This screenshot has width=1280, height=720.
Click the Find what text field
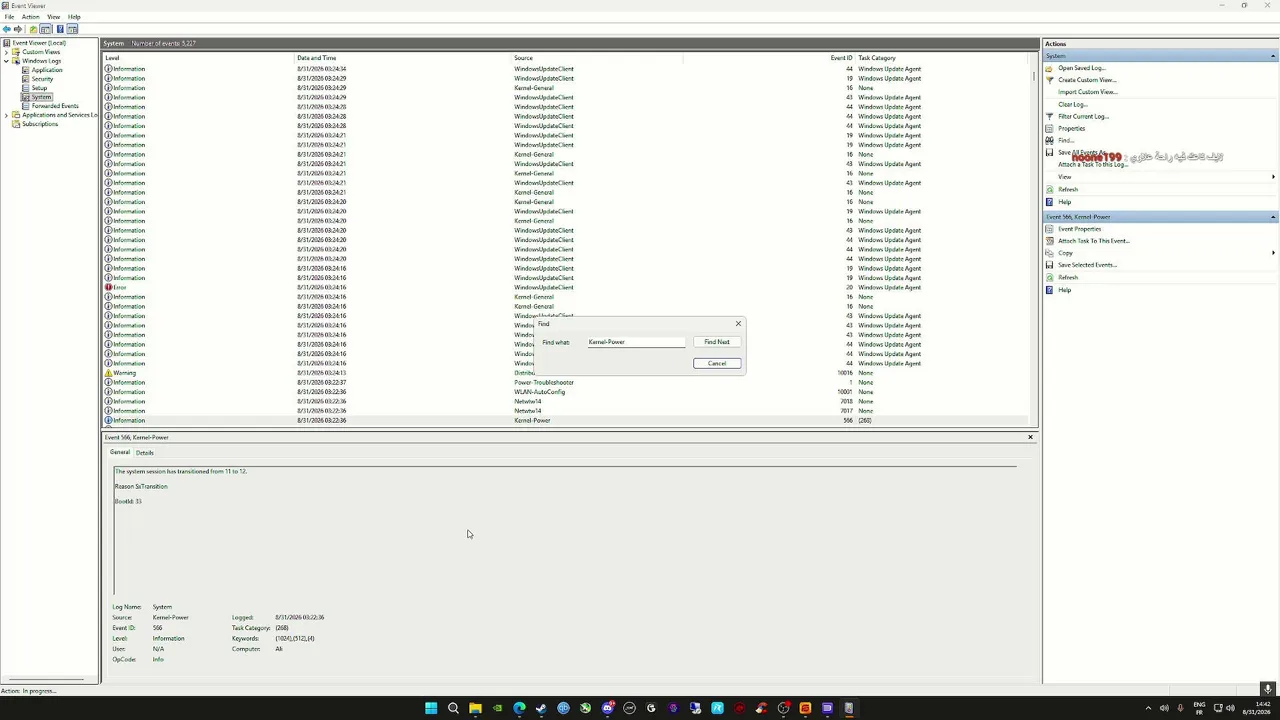tap(636, 342)
